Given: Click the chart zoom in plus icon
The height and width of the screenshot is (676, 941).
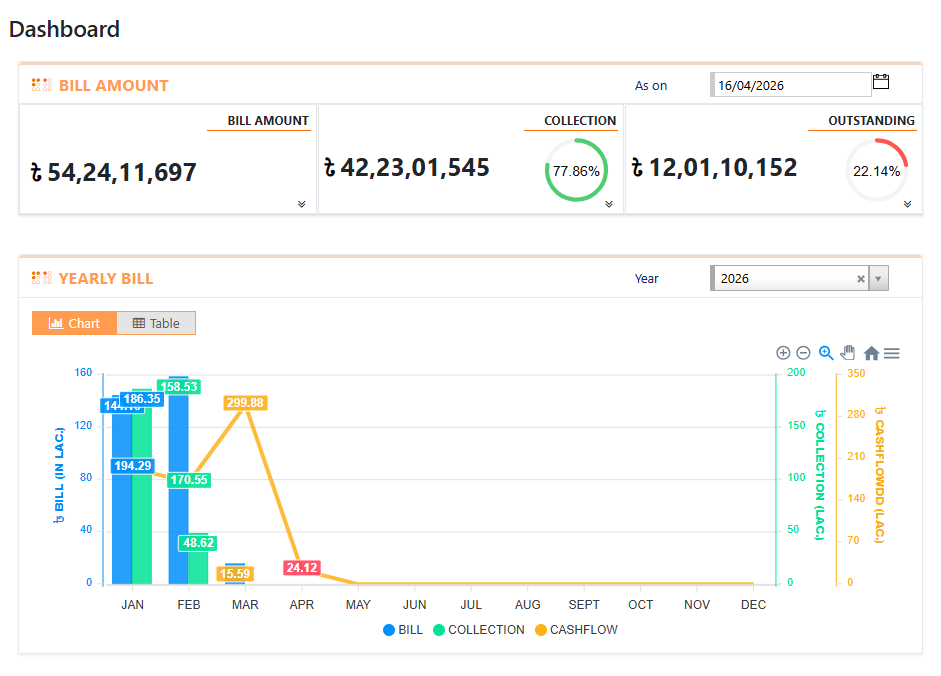Looking at the screenshot, I should point(783,353).
